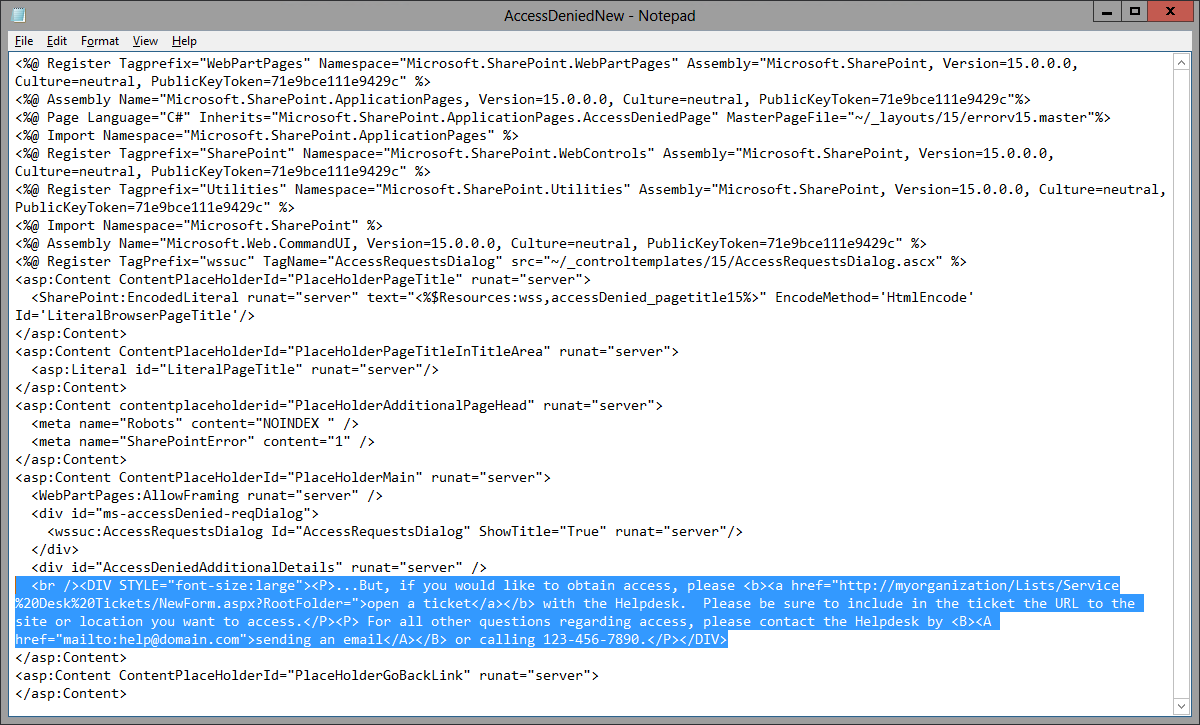1200x725 pixels.
Task: Click the final </asp:Content> closing tag
Action: click(x=71, y=693)
